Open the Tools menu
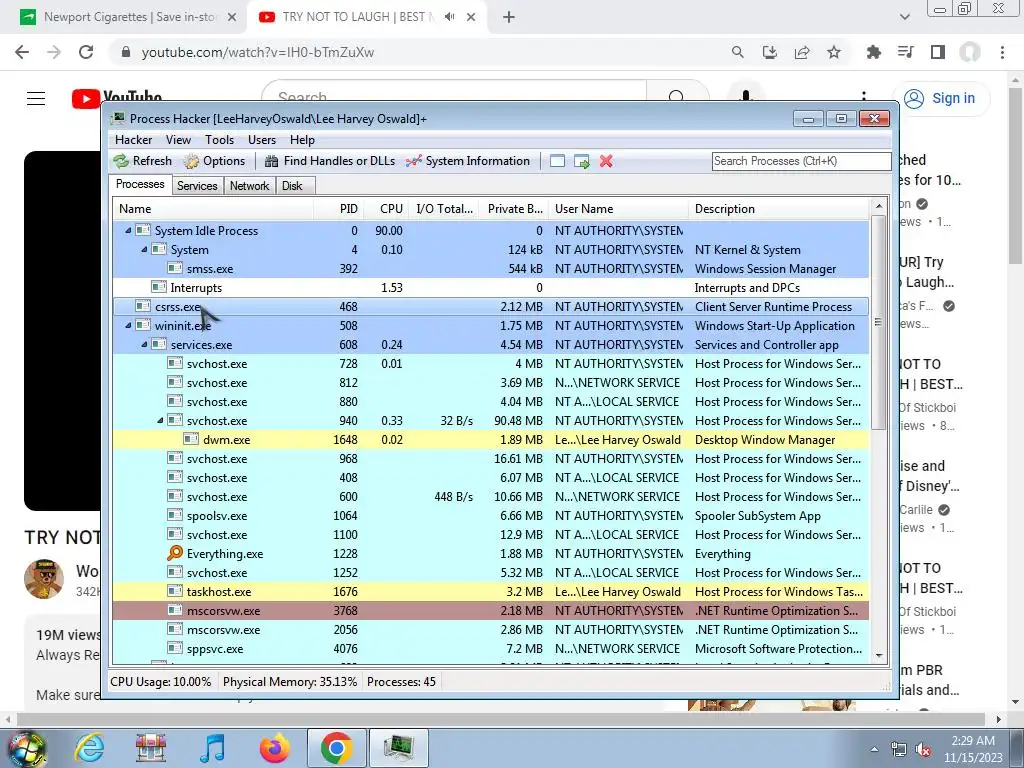 point(219,140)
